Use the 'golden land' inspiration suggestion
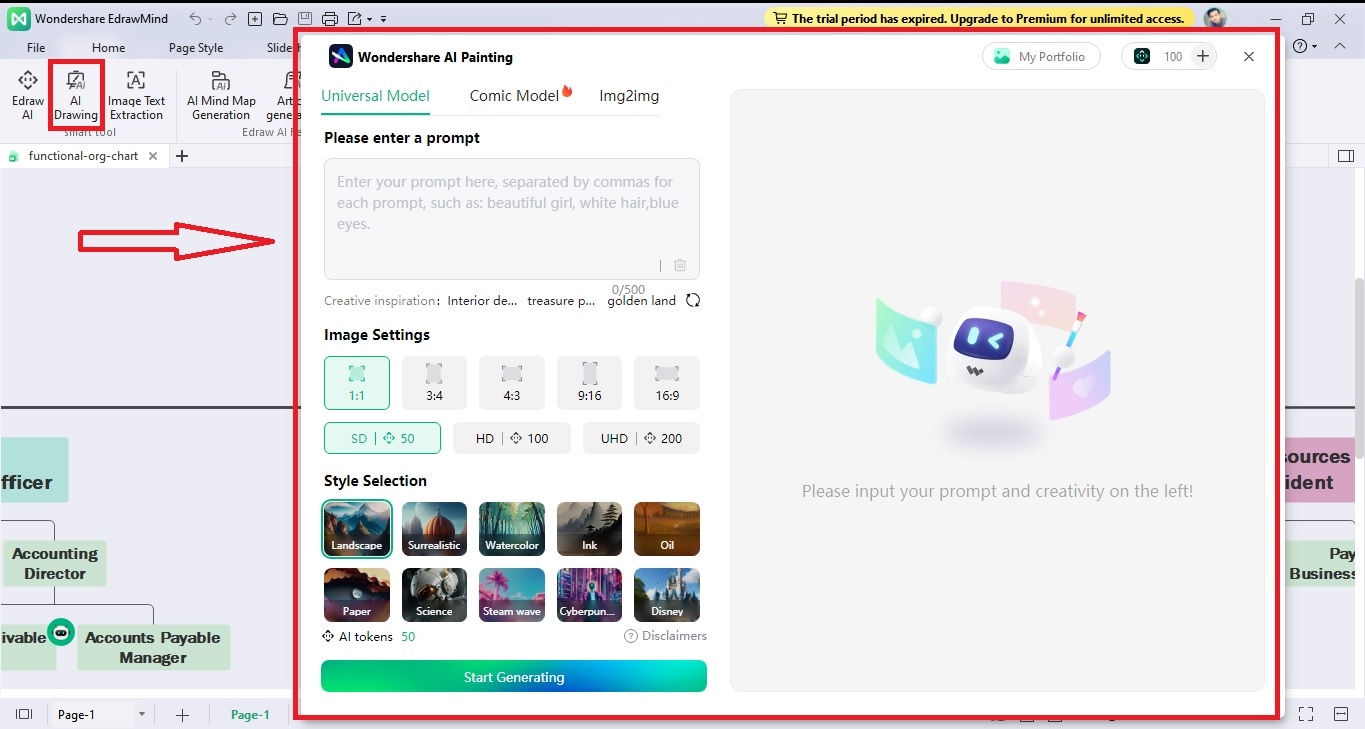This screenshot has height=729, width=1365. point(642,301)
